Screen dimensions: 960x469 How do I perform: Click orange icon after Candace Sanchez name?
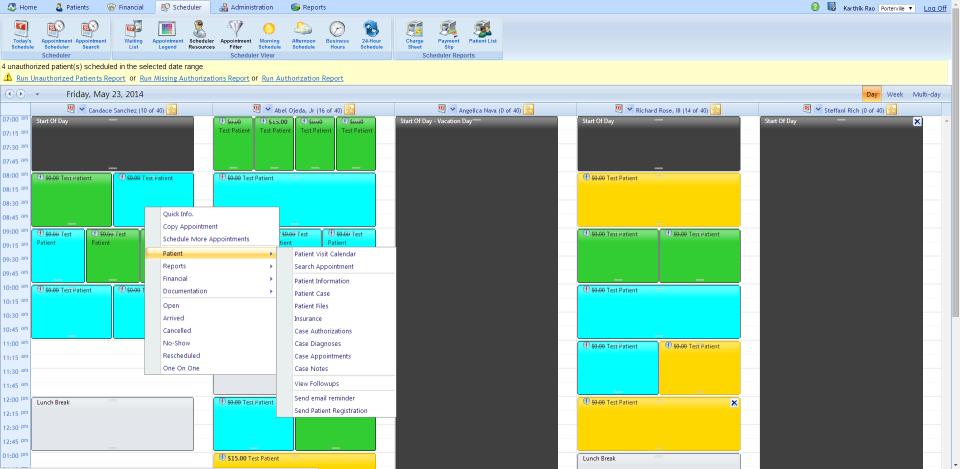tap(171, 110)
